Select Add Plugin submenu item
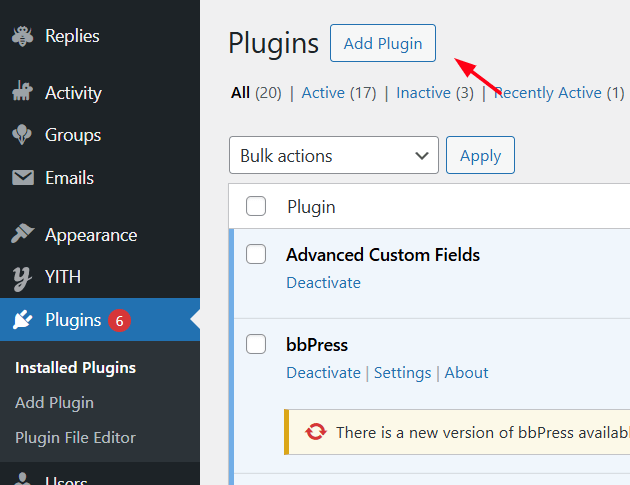The height and width of the screenshot is (485, 630). click(54, 403)
